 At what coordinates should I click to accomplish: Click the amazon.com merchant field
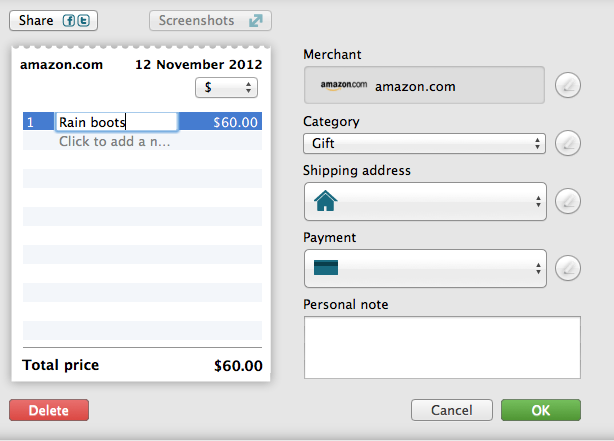click(x=424, y=85)
